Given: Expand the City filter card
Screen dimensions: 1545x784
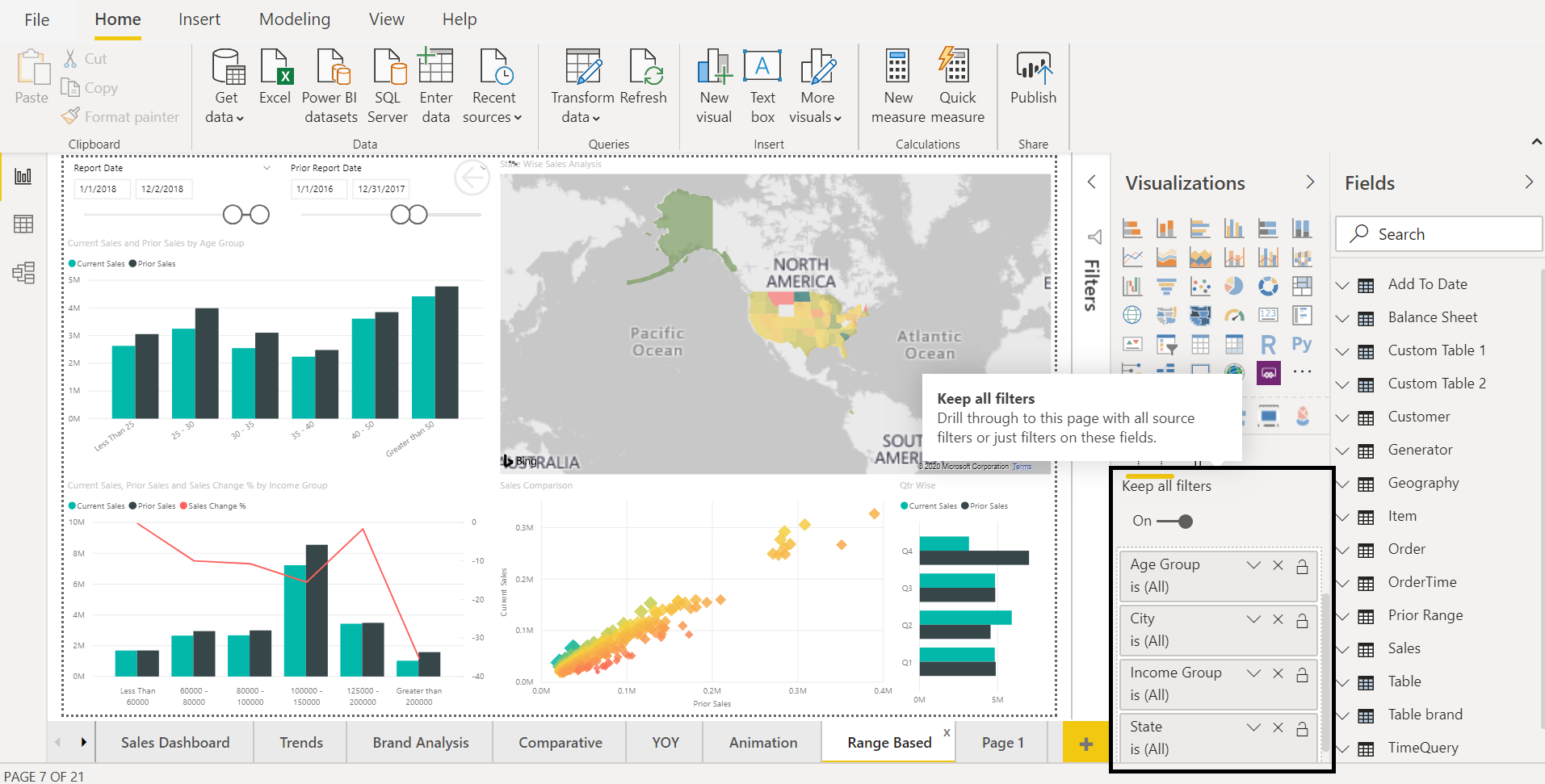Looking at the screenshot, I should click(x=1253, y=619).
